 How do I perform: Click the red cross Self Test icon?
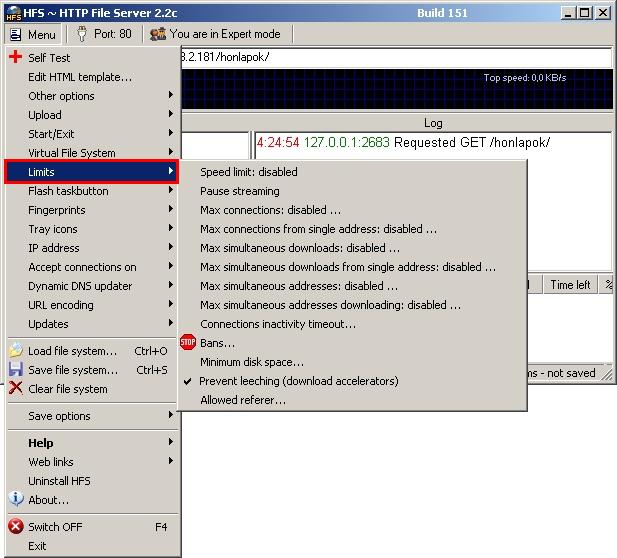[x=15, y=57]
